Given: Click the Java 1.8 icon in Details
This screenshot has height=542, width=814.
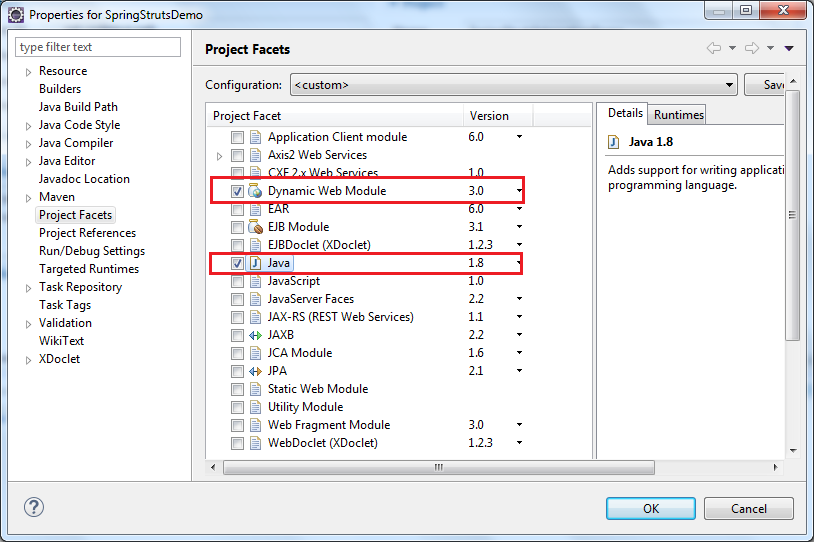Looking at the screenshot, I should pos(614,142).
